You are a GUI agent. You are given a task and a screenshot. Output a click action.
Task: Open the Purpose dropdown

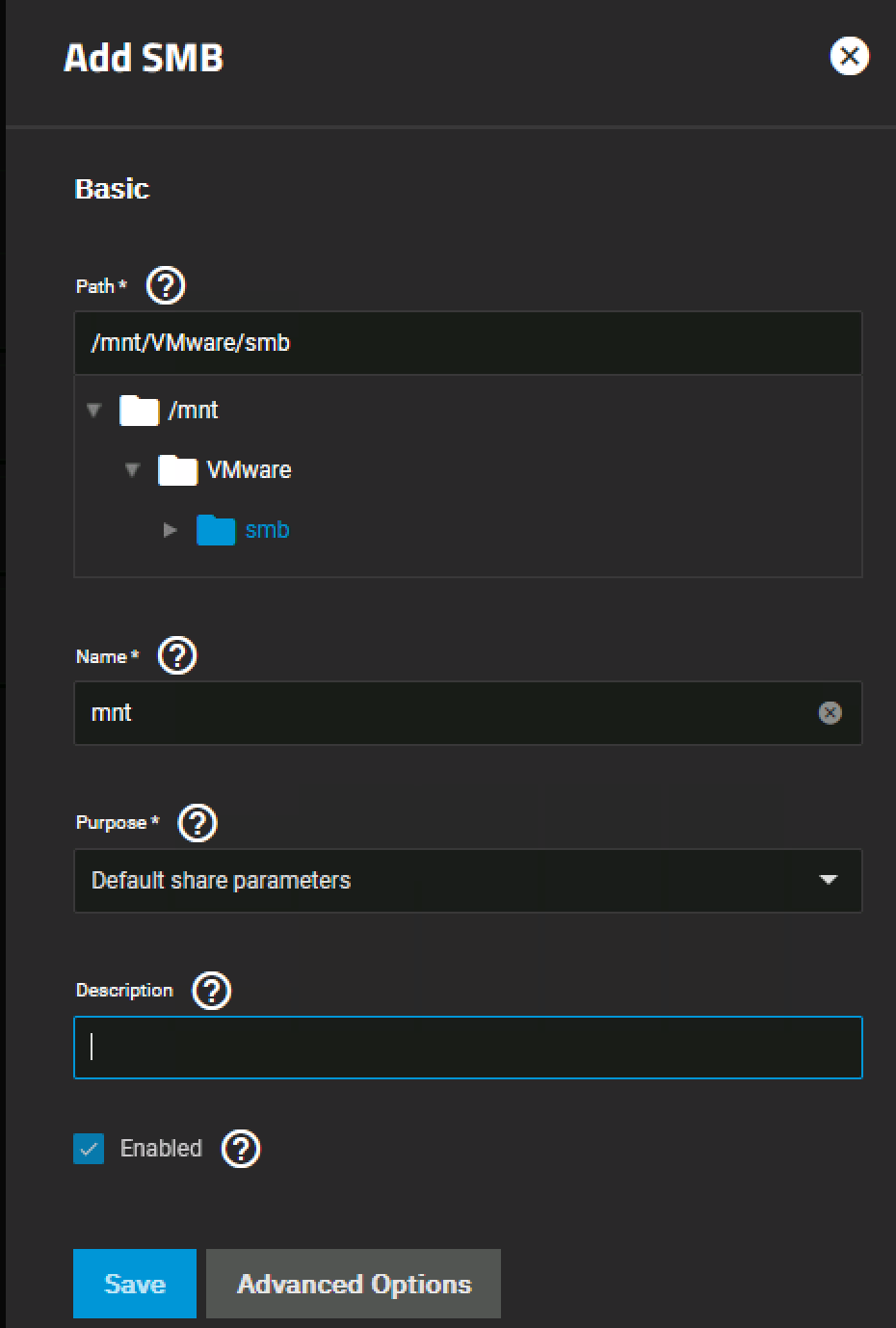[x=467, y=881]
